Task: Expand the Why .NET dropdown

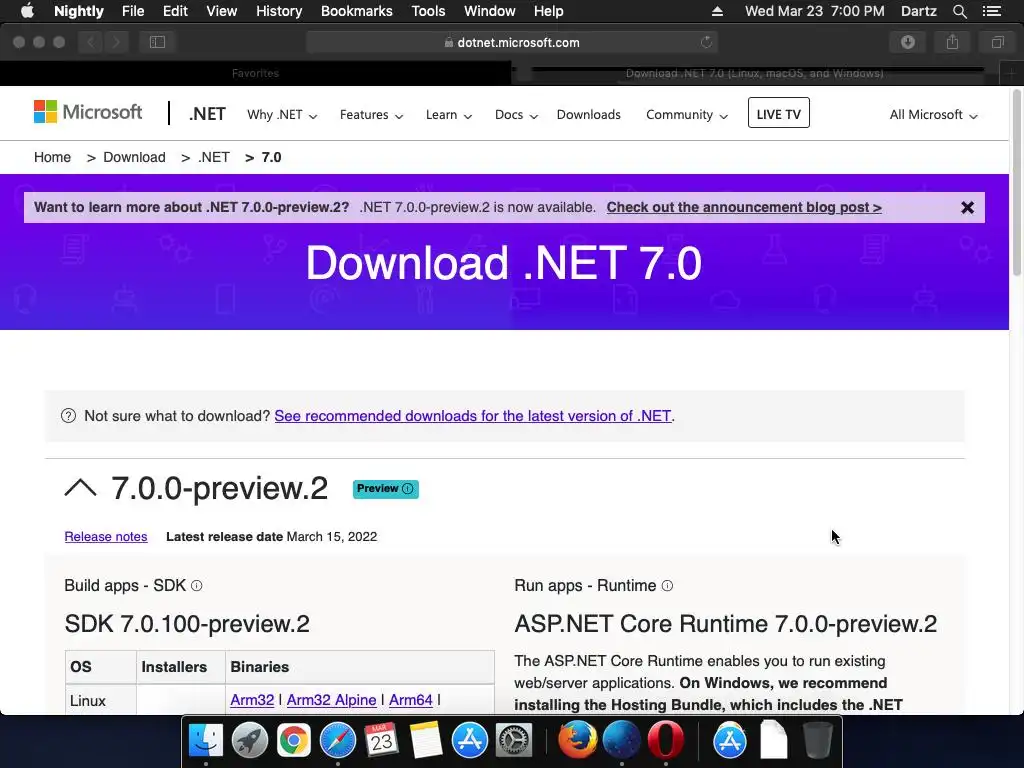Action: 281,115
